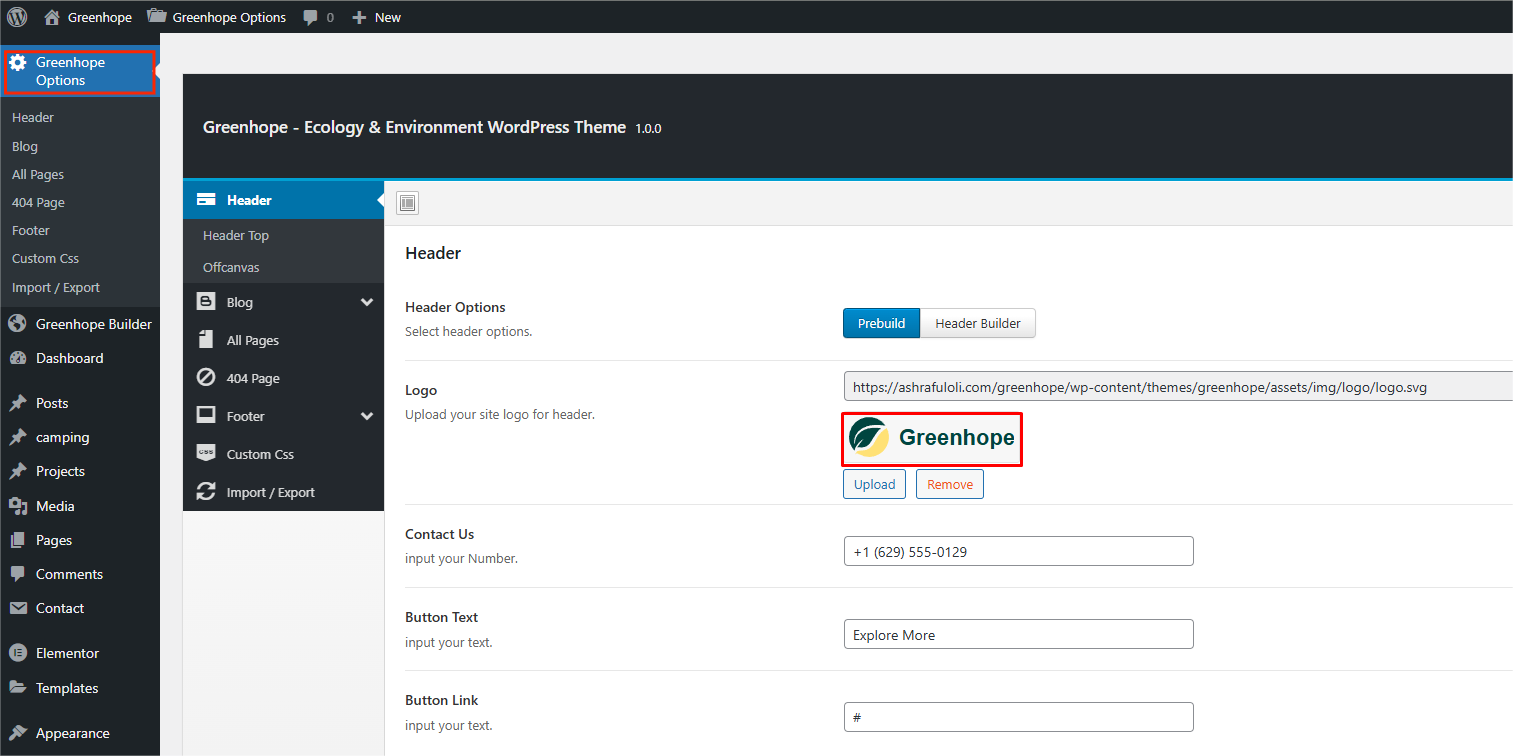The image size is (1513, 756).
Task: Open the Elementor menu label
Action: click(x=67, y=653)
